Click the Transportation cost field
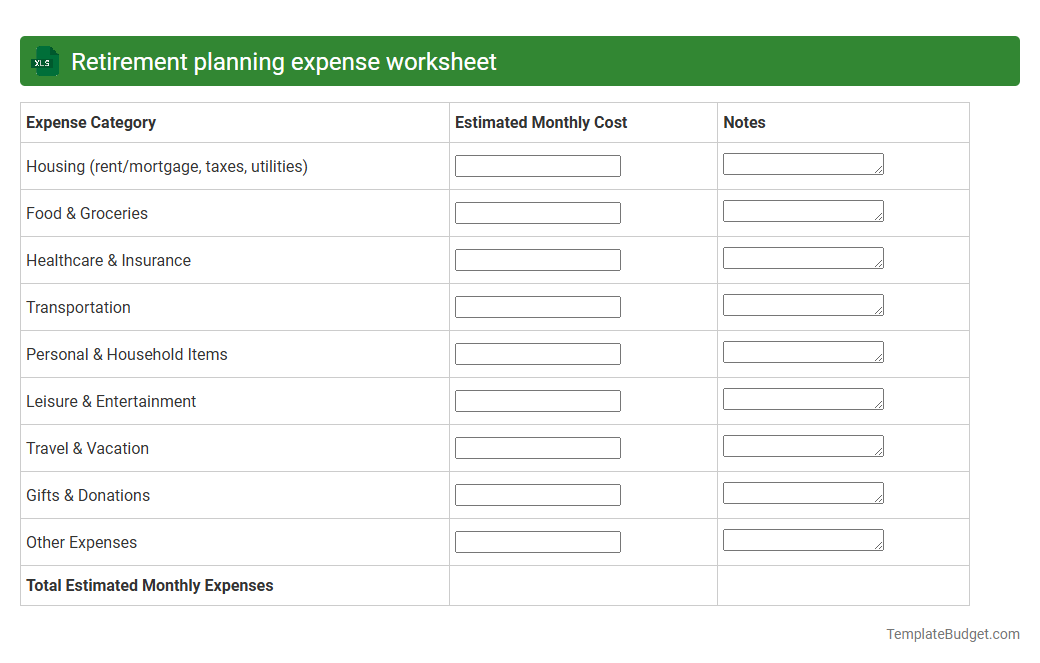The width and height of the screenshot is (1040, 663). [537, 306]
